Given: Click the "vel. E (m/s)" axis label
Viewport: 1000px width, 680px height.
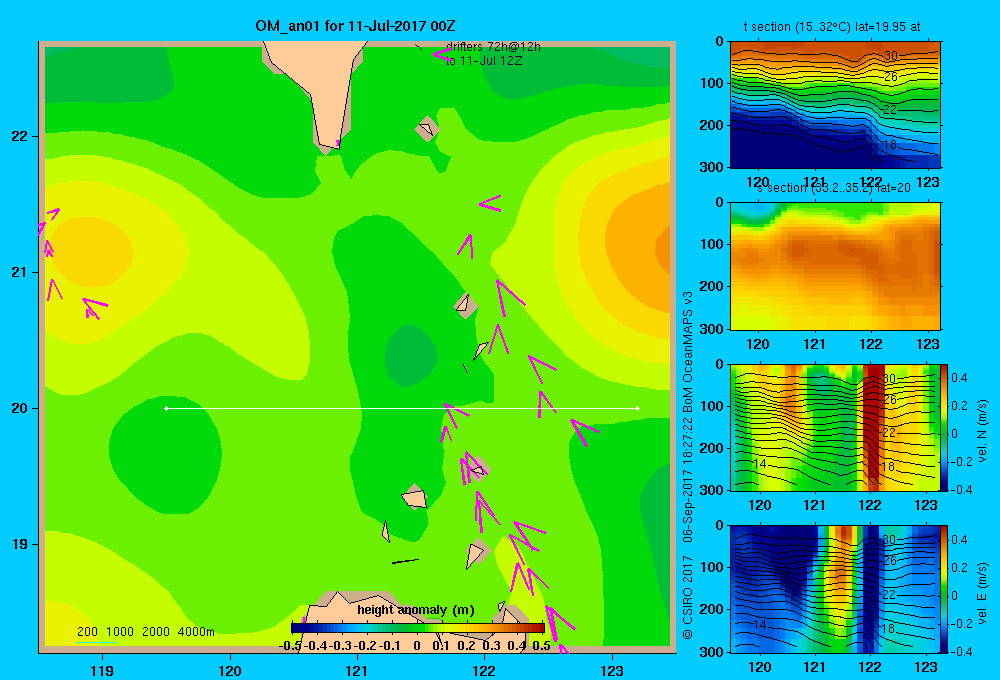Looking at the screenshot, I should coord(982,593).
